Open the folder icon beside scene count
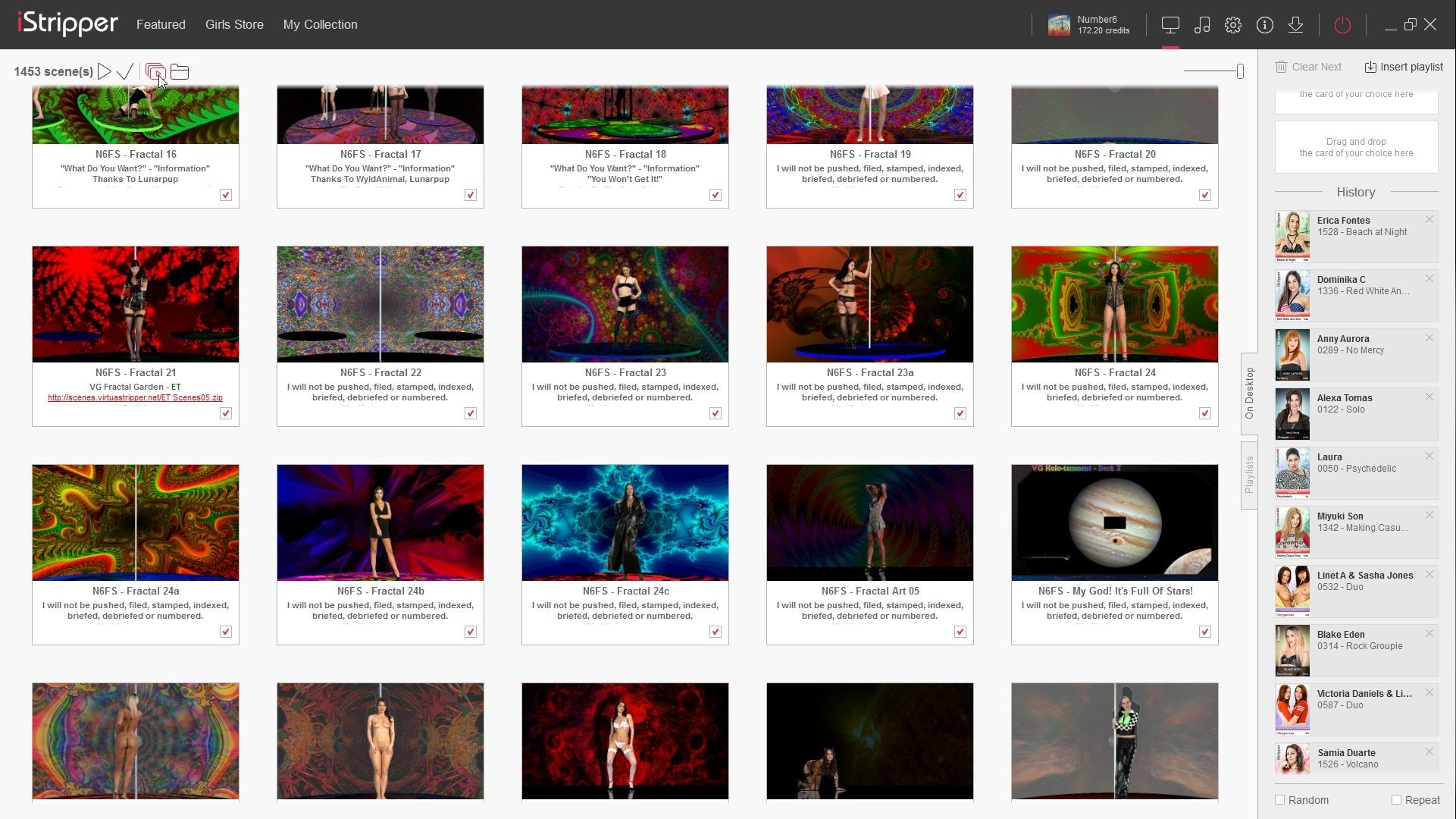 pos(180,71)
